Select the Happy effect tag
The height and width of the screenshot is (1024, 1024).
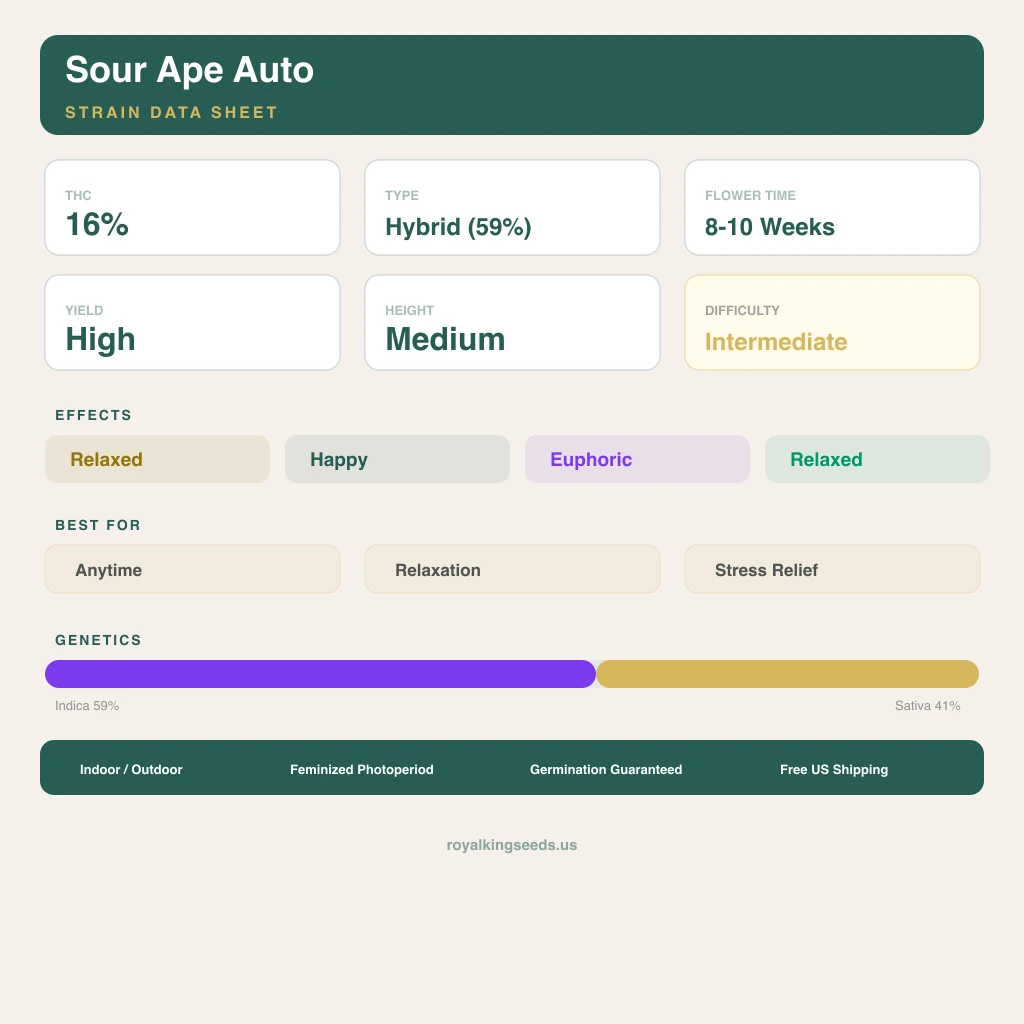click(397, 459)
